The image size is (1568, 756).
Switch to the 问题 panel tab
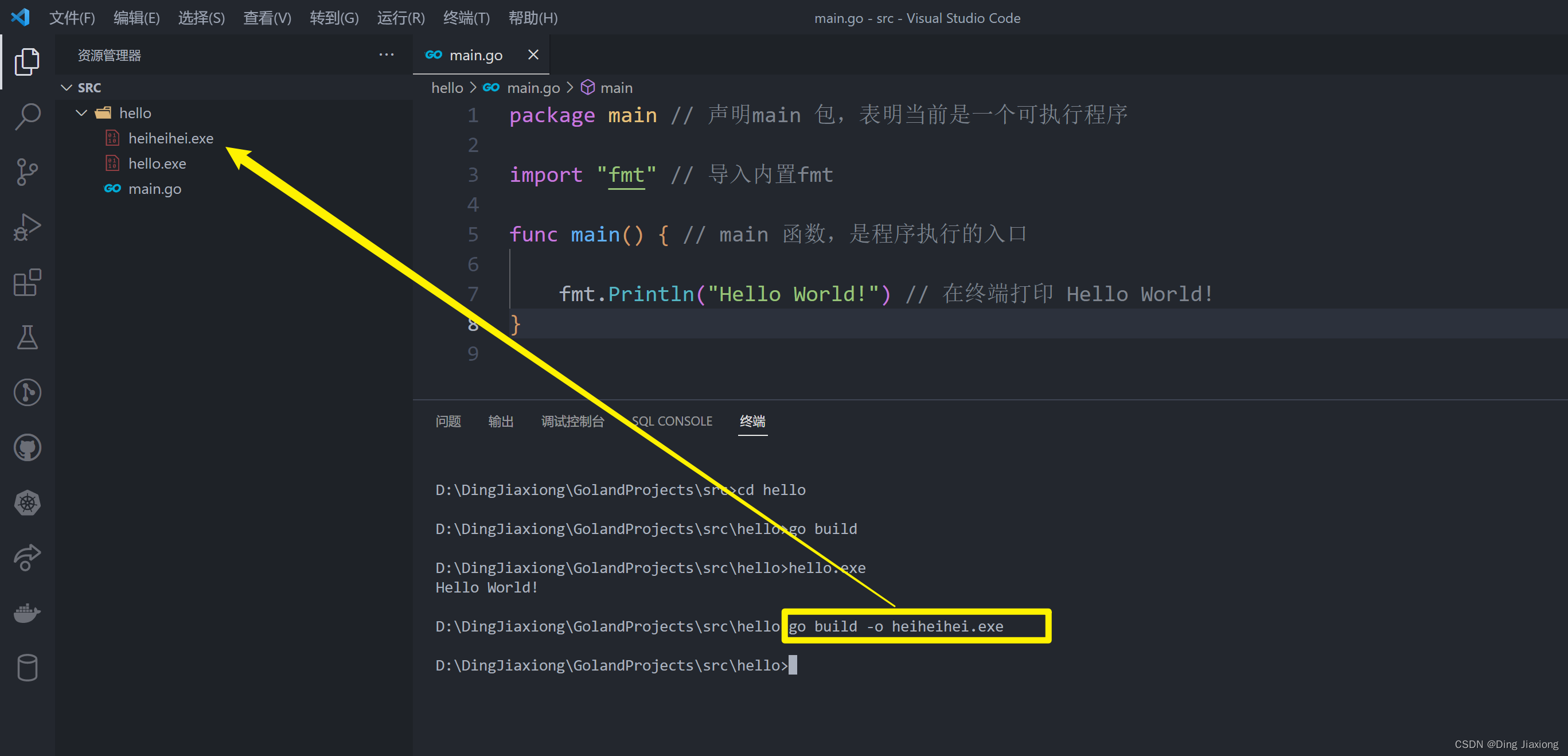point(448,421)
